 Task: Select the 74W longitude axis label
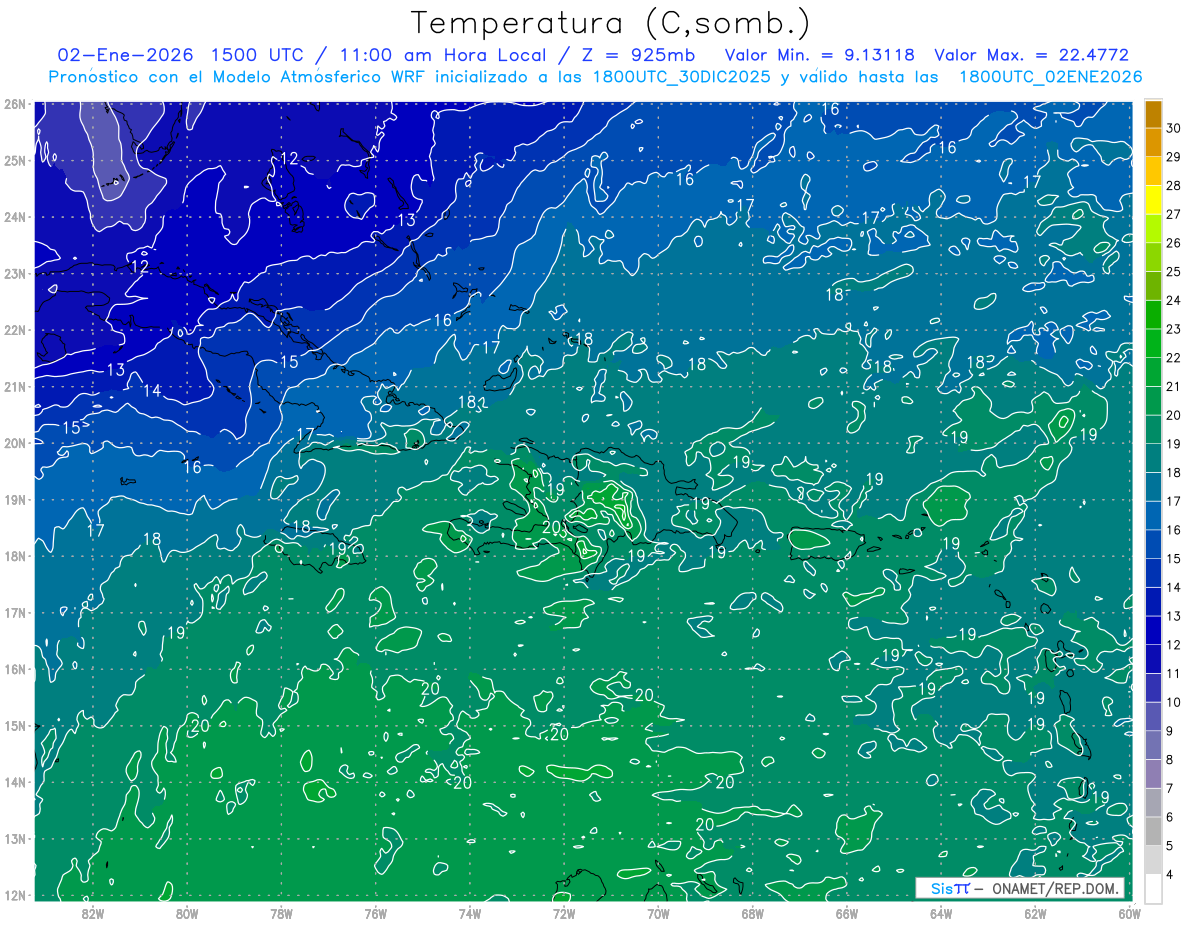pyautogui.click(x=469, y=912)
